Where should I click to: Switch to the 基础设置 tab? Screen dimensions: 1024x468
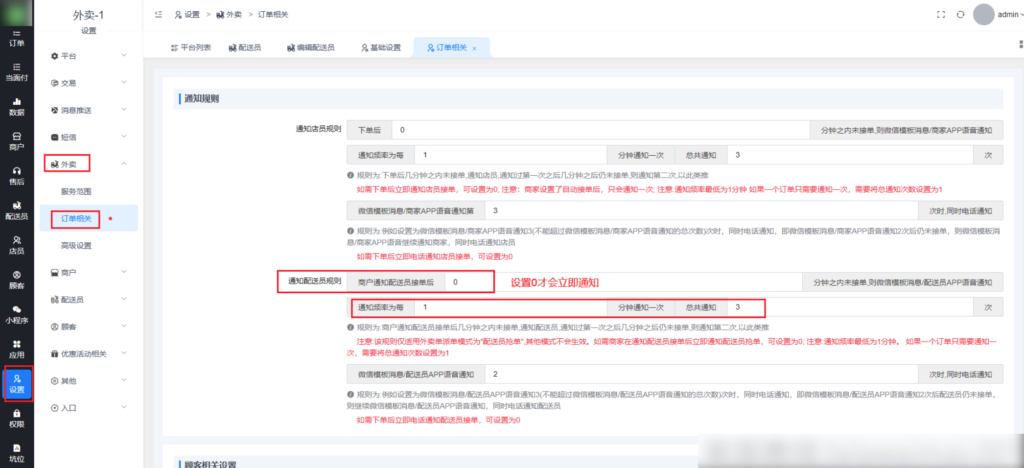381,48
